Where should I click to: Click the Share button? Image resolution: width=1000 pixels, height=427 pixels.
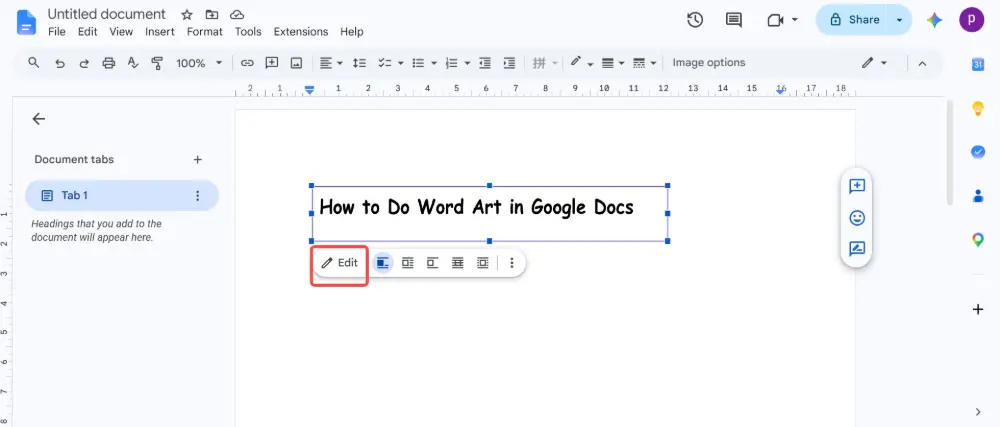[855, 20]
